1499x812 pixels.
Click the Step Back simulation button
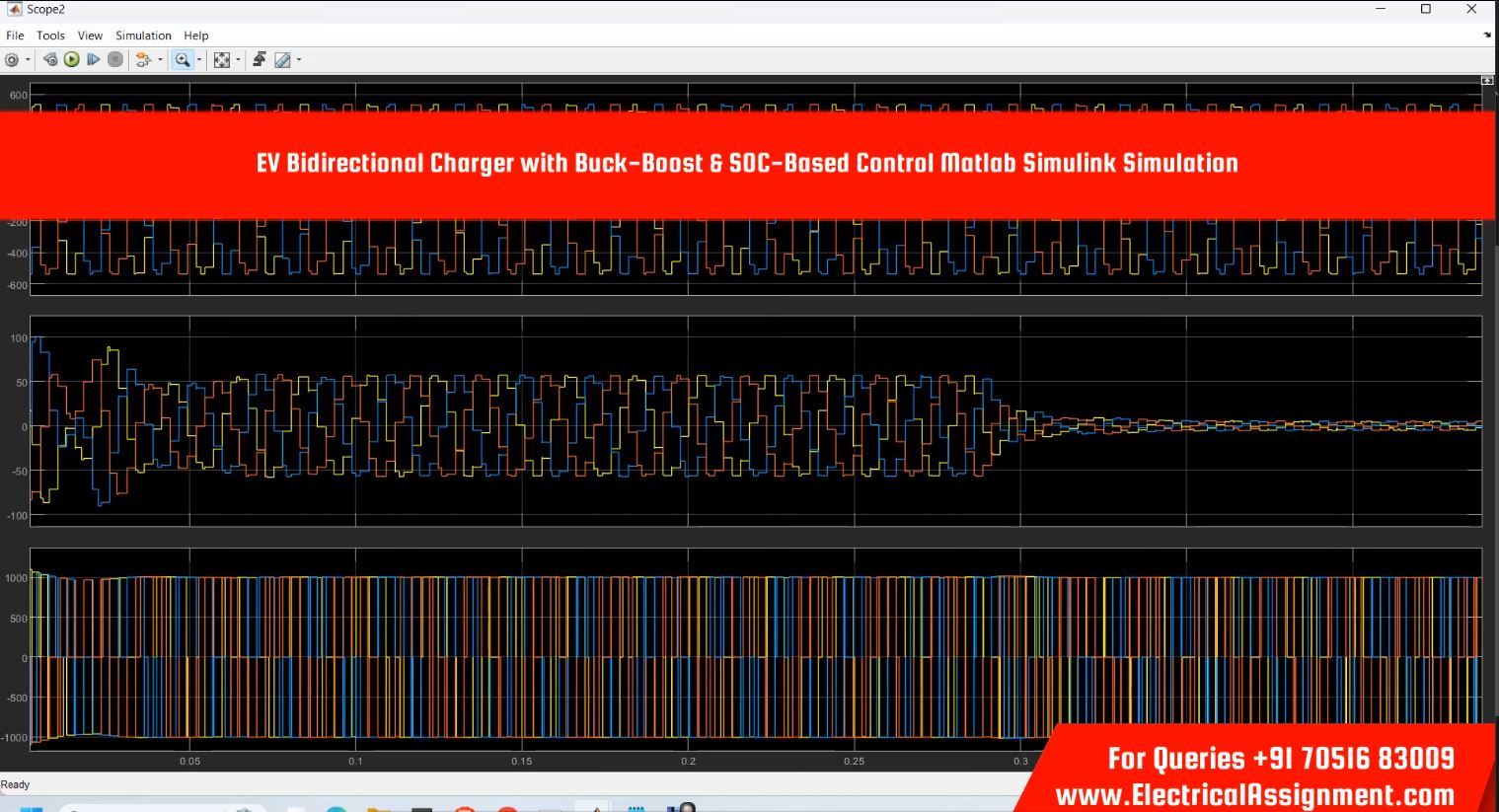point(50,60)
